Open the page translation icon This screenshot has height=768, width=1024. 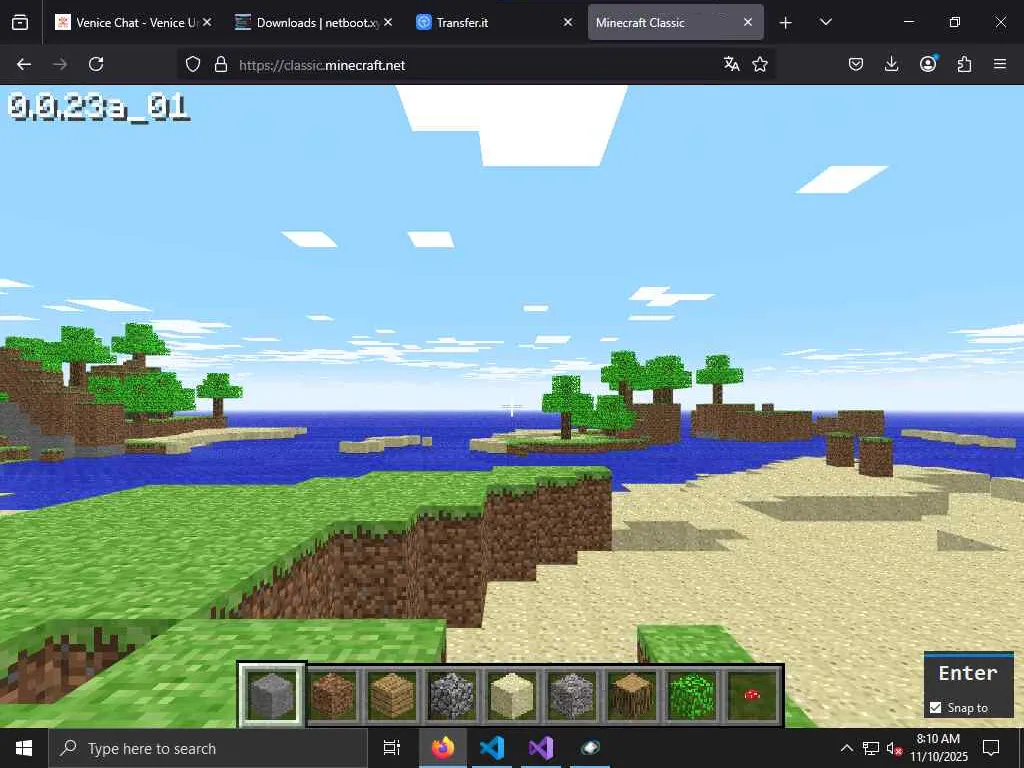[x=731, y=64]
